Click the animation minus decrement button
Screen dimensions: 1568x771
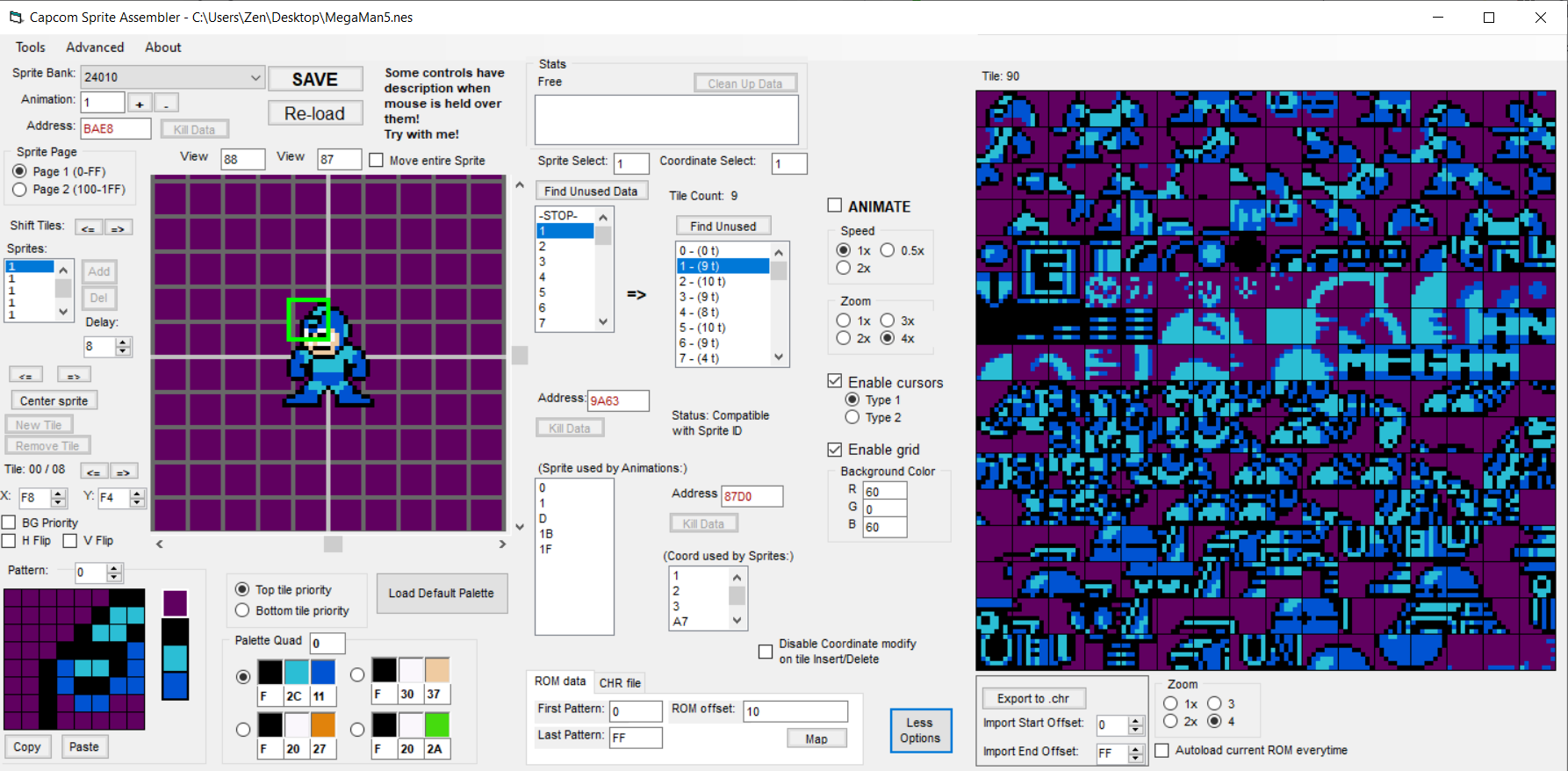pos(167,104)
